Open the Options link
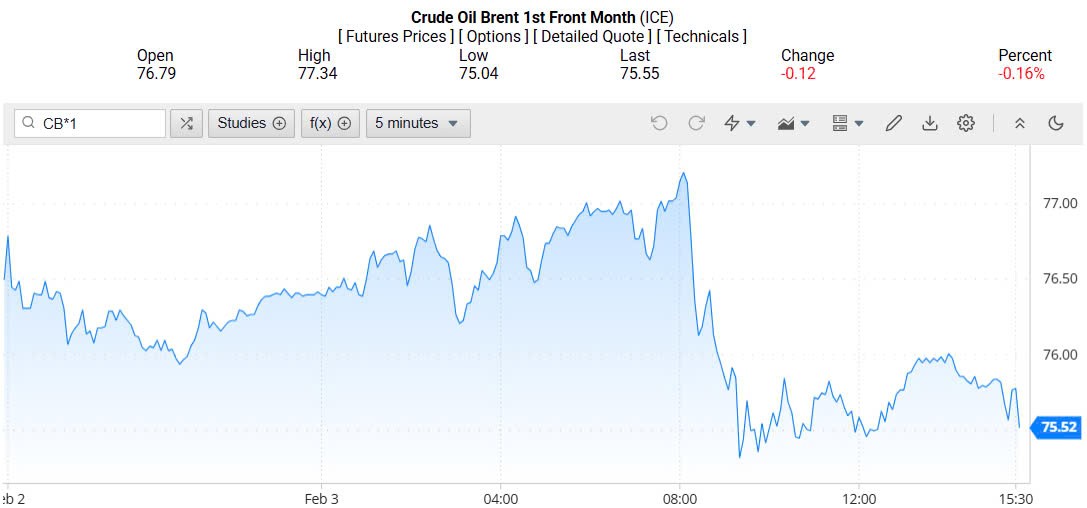The image size is (1087, 508). [x=494, y=36]
